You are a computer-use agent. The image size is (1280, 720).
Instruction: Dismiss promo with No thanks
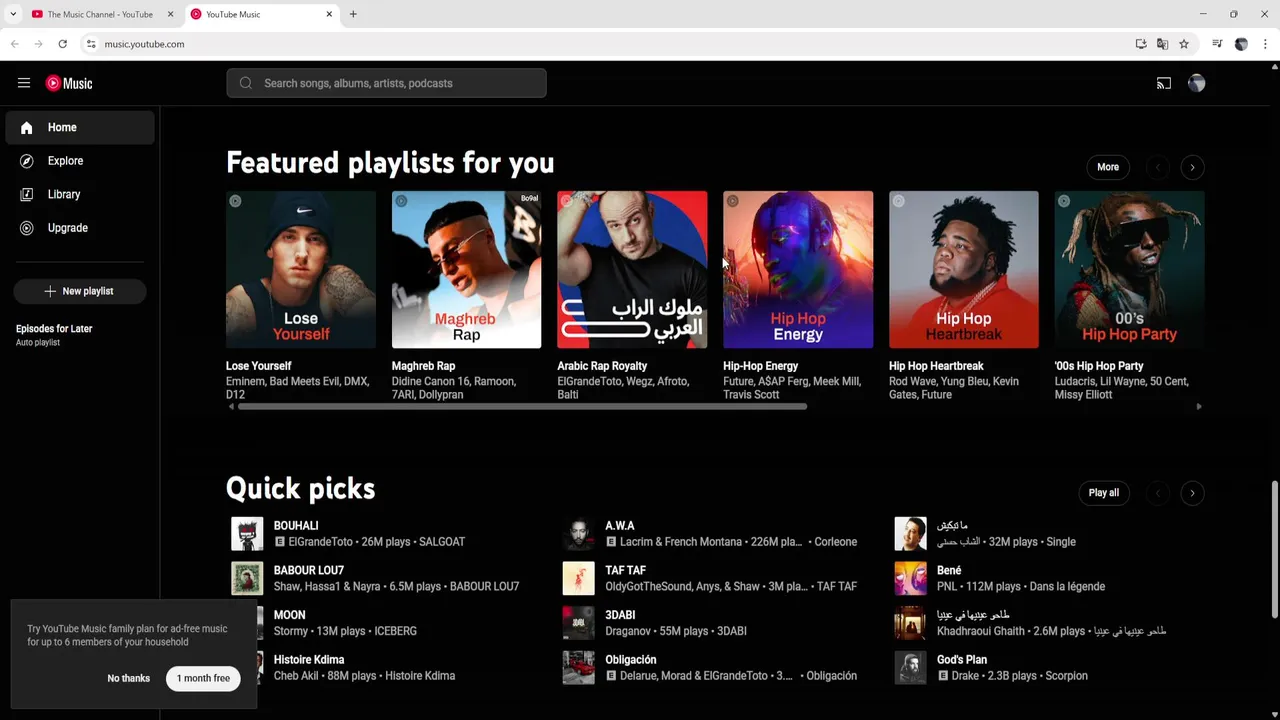(x=129, y=679)
